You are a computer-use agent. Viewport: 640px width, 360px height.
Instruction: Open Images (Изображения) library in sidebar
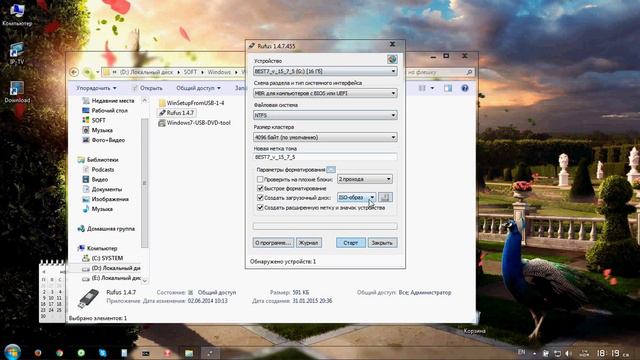105,199
